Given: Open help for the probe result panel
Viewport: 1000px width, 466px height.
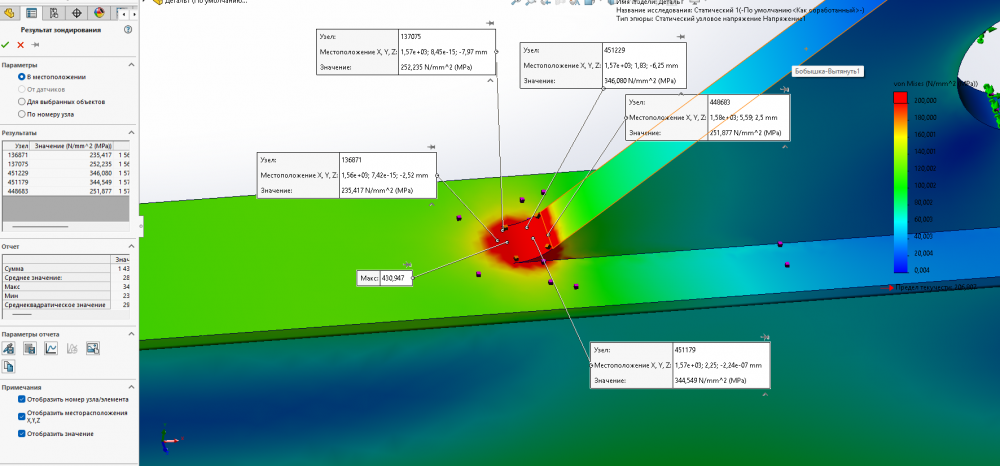Looking at the screenshot, I should pyautogui.click(x=130, y=31).
